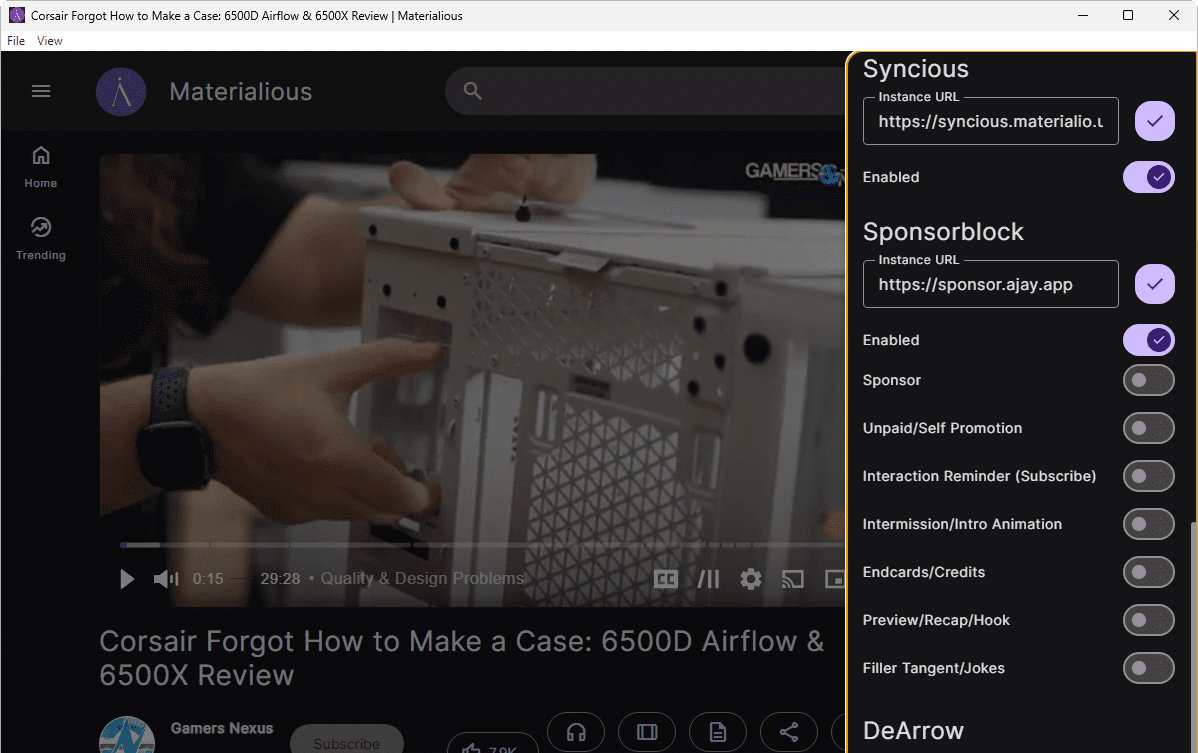
Task: Open the share button
Action: click(x=788, y=732)
